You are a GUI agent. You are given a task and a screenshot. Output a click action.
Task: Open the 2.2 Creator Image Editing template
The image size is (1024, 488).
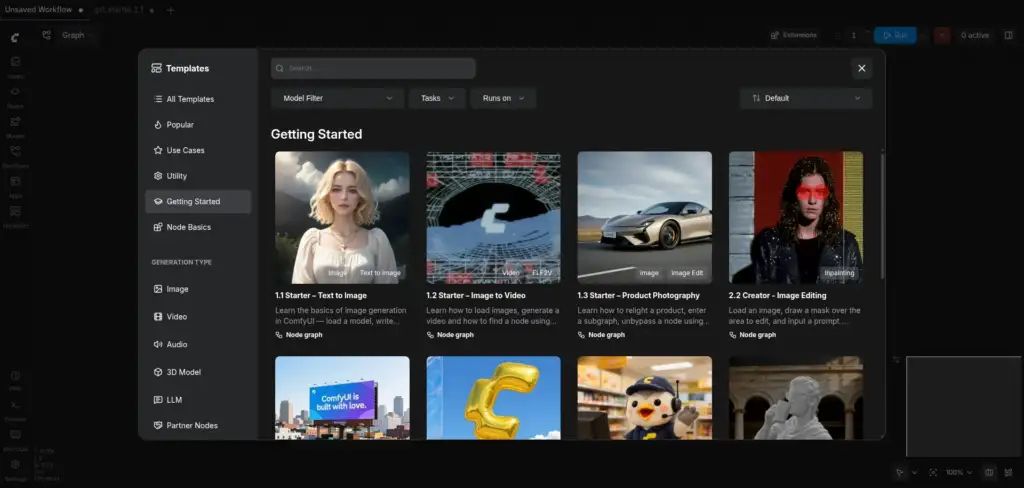tap(796, 245)
